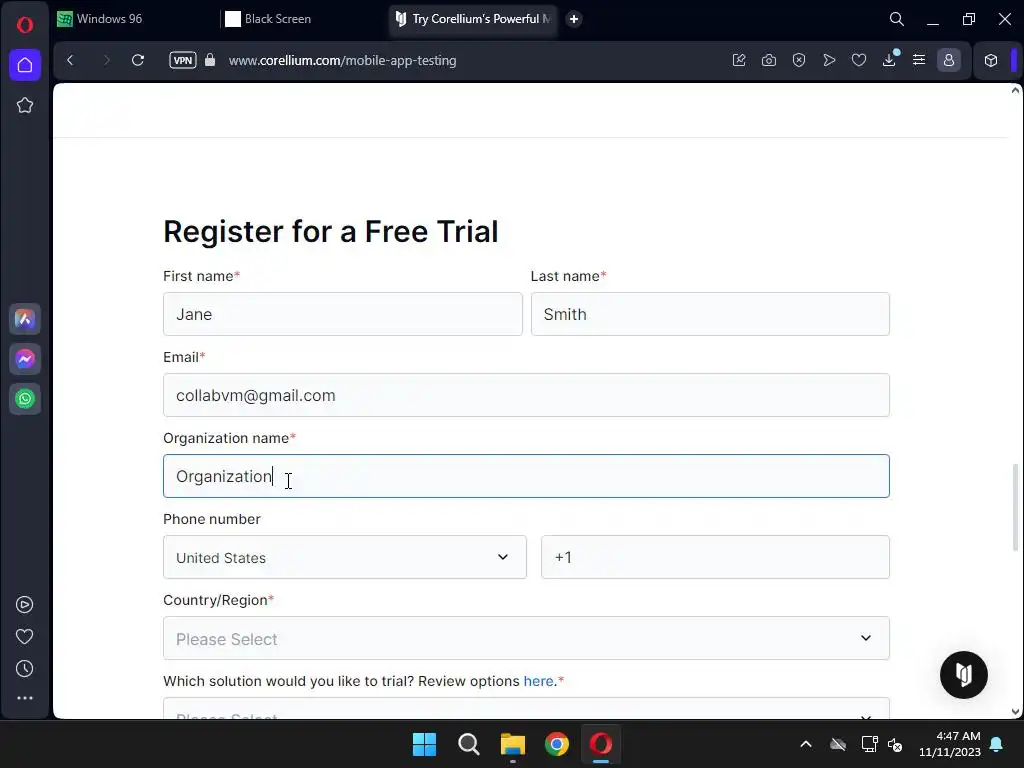This screenshot has height=768, width=1024.
Task: Open the Windows Start menu
Action: point(424,744)
